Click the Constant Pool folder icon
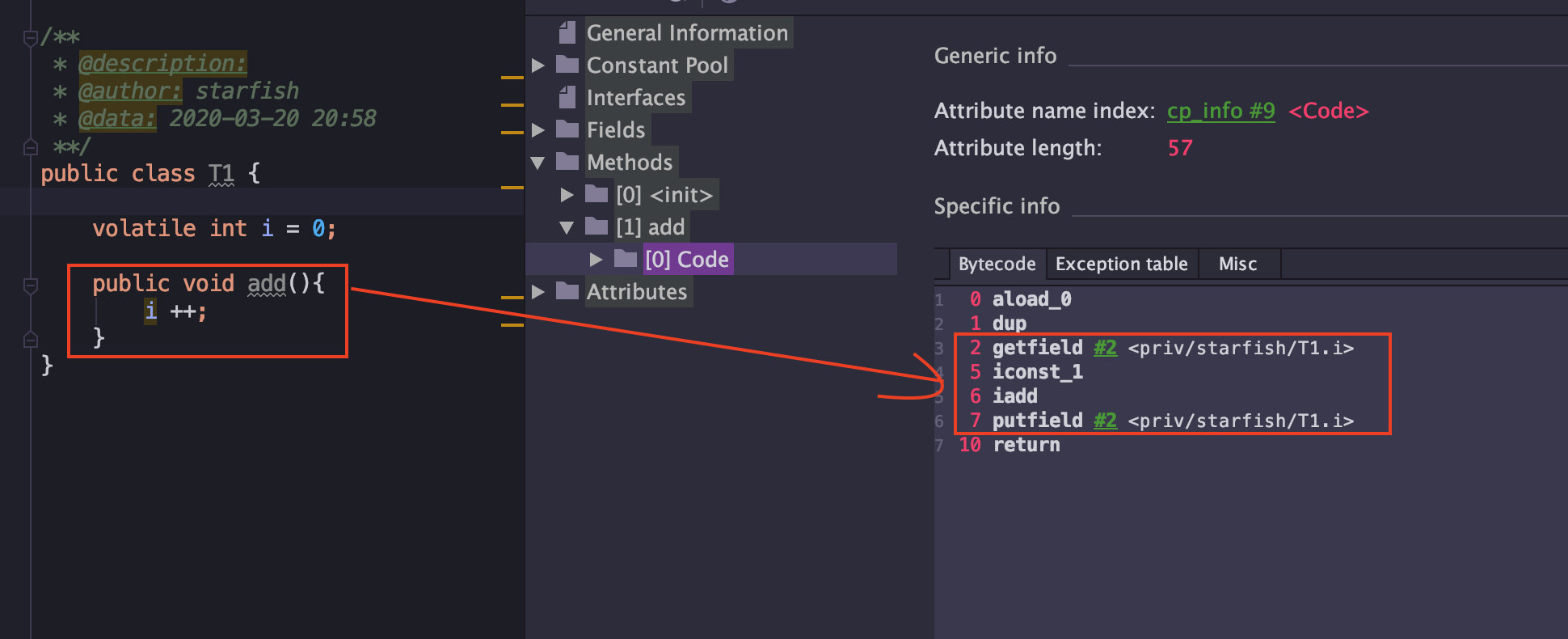The height and width of the screenshot is (639, 1568). (x=567, y=65)
